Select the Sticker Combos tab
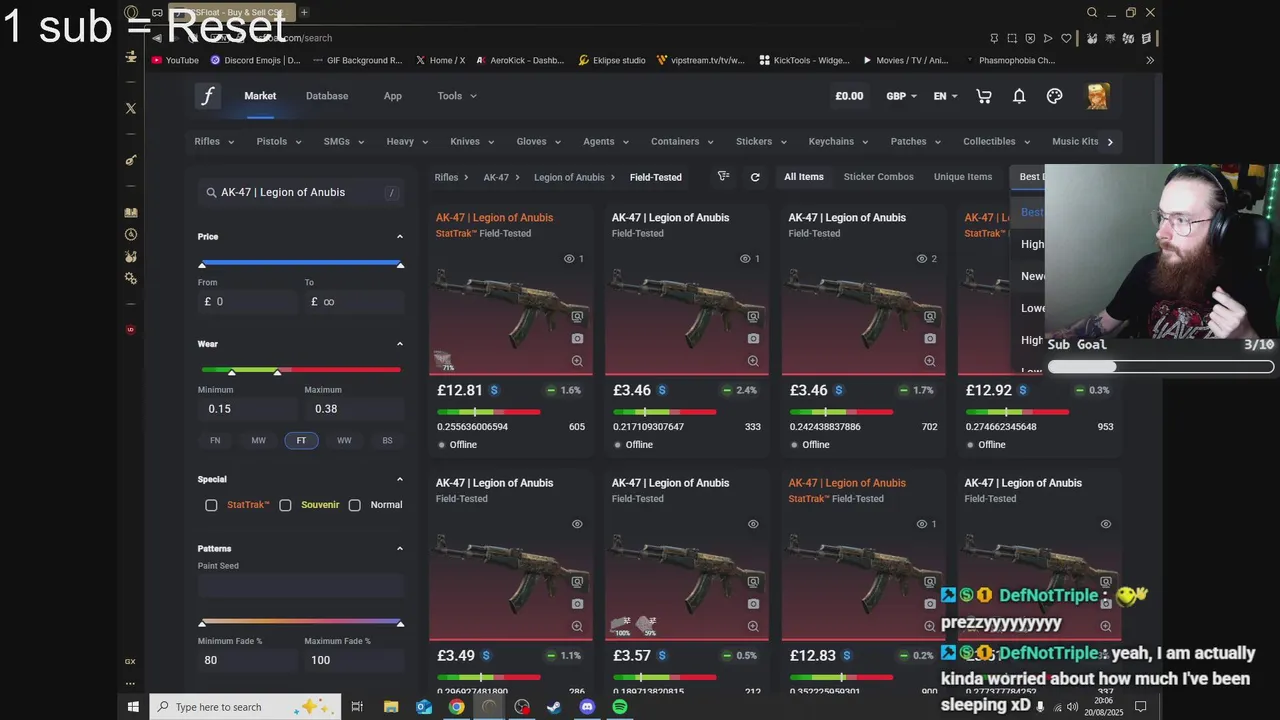This screenshot has height=720, width=1280. click(879, 177)
